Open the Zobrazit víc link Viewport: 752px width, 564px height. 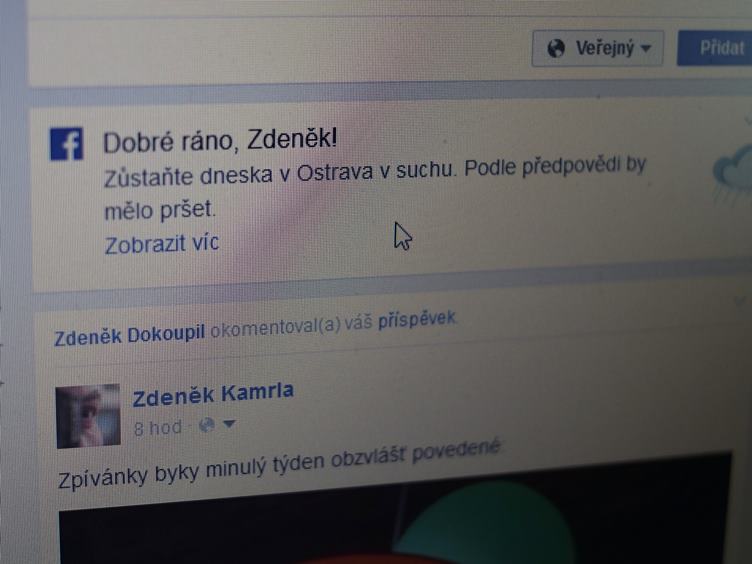162,244
